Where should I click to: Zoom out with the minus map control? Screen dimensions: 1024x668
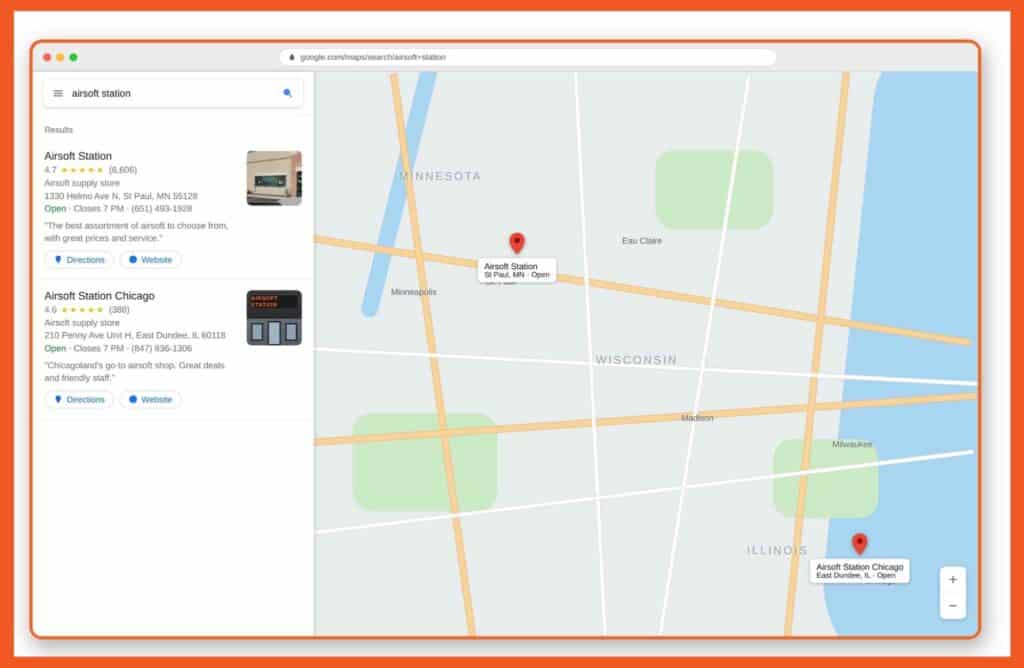[x=953, y=606]
